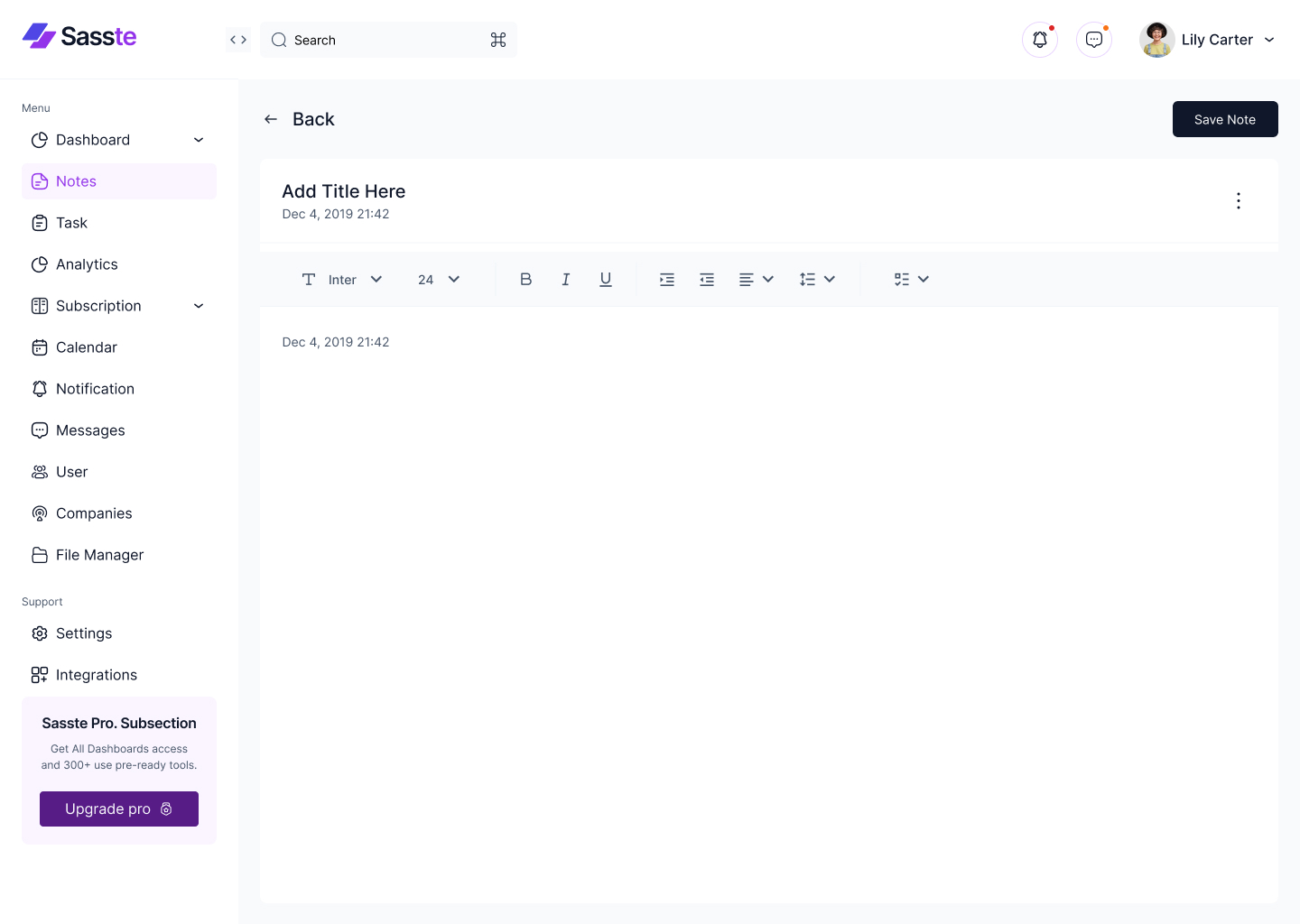Apply underline formatting
Viewport: 1300px width, 924px height.
[605, 279]
